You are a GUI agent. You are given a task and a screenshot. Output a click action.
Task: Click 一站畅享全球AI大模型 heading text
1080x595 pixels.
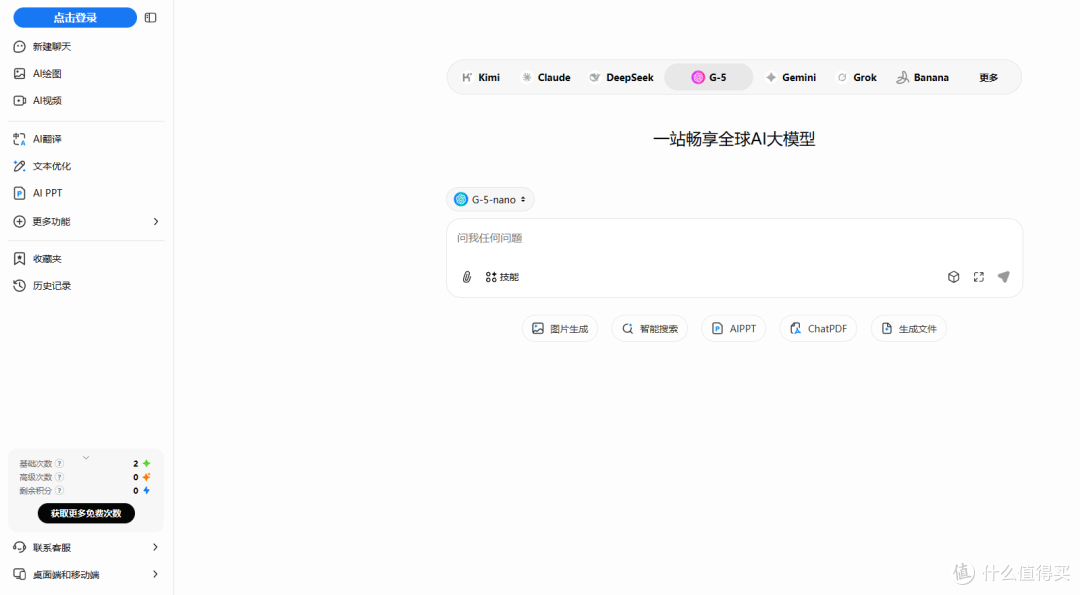[x=734, y=139]
